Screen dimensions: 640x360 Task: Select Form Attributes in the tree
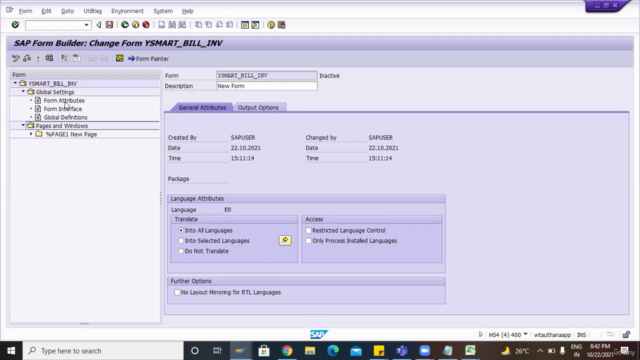64,100
